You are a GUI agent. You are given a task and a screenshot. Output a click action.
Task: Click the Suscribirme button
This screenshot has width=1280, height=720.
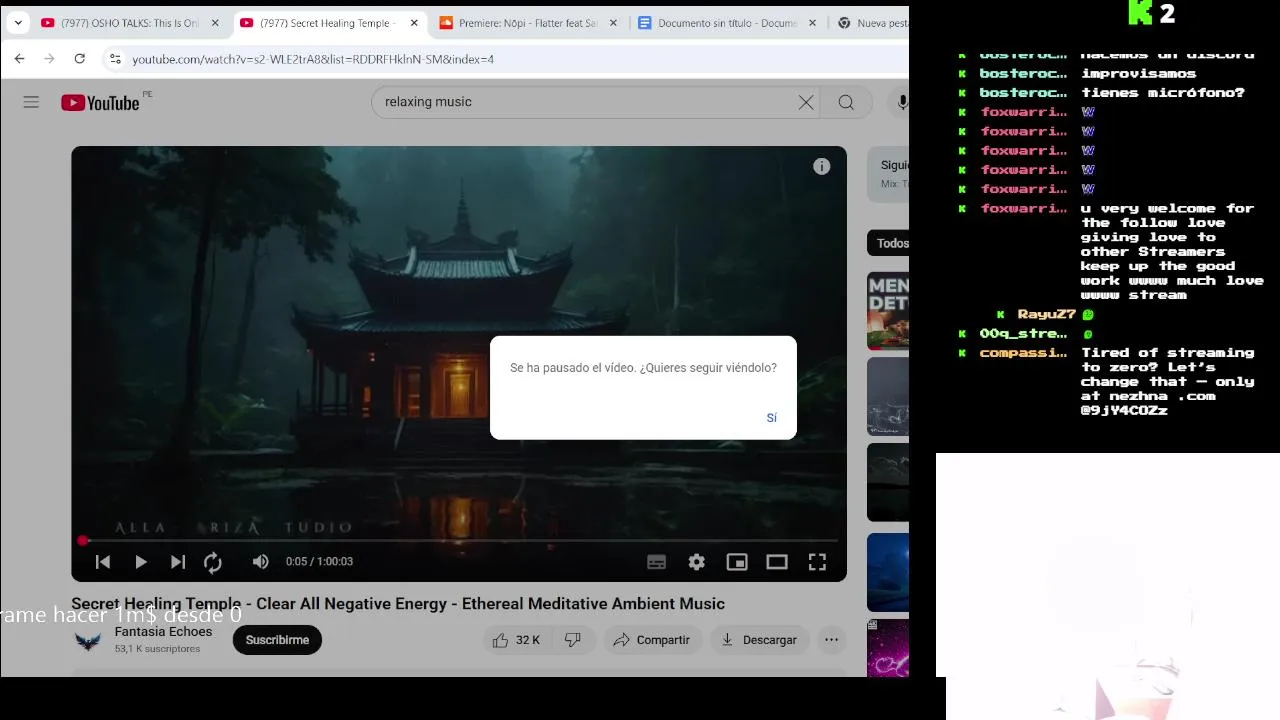tap(277, 640)
